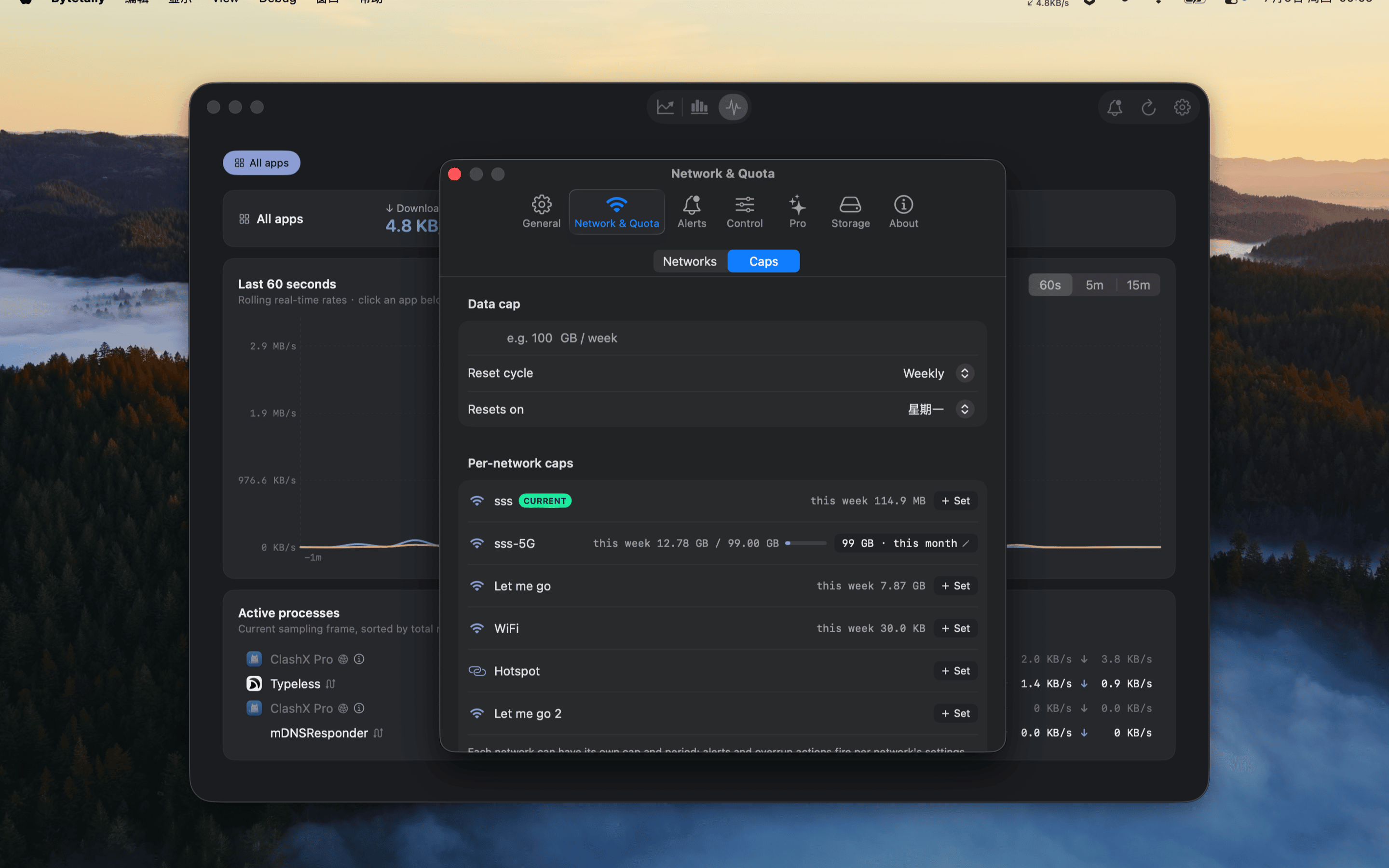This screenshot has width=1389, height=868.
Task: Edit the 99 GB this month cap
Action: (905, 543)
